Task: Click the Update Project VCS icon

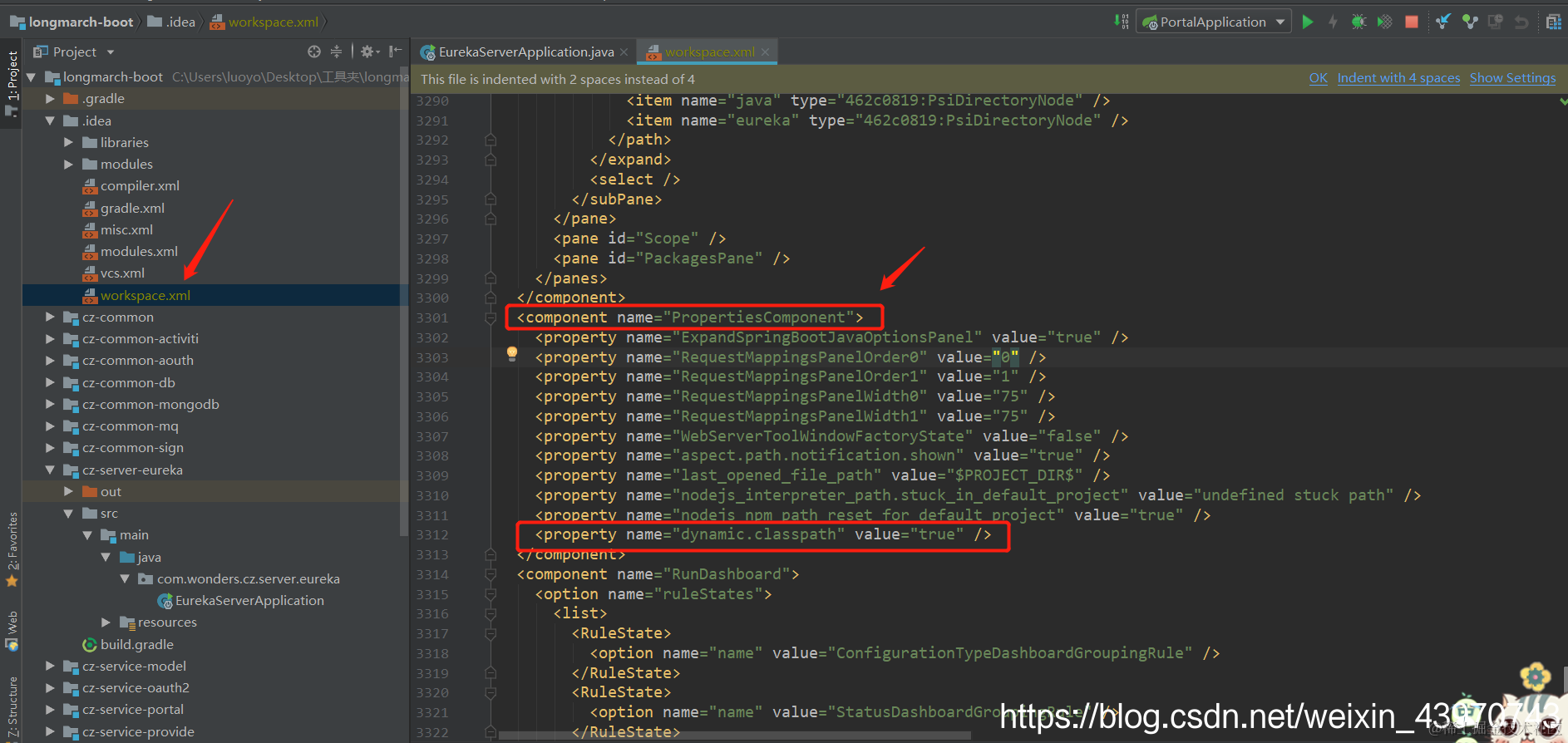Action: [1443, 22]
